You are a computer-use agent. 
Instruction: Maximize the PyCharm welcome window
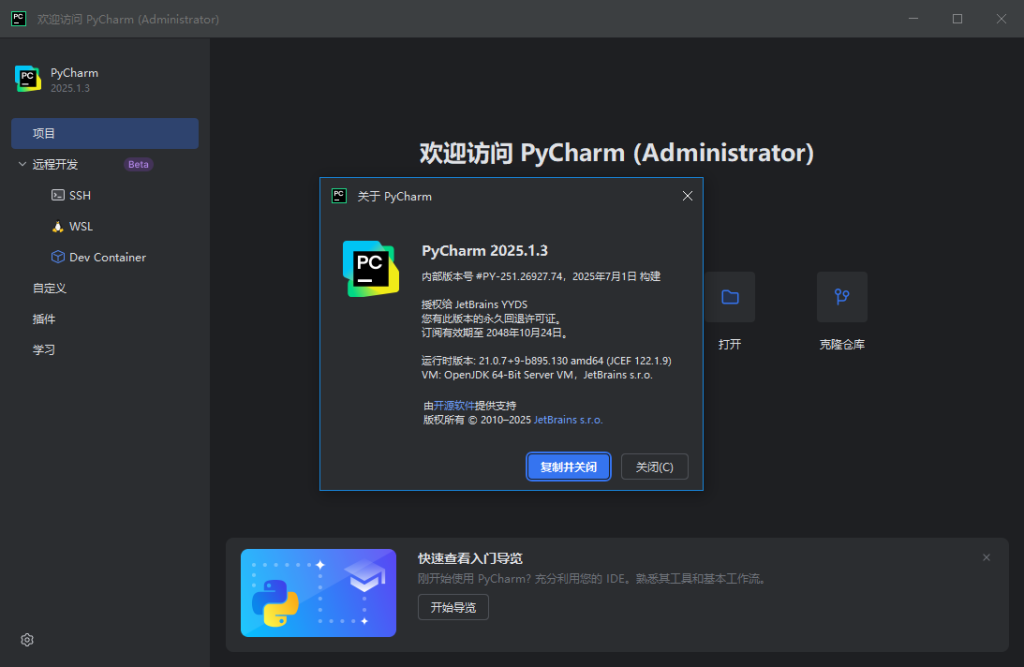tap(957, 19)
